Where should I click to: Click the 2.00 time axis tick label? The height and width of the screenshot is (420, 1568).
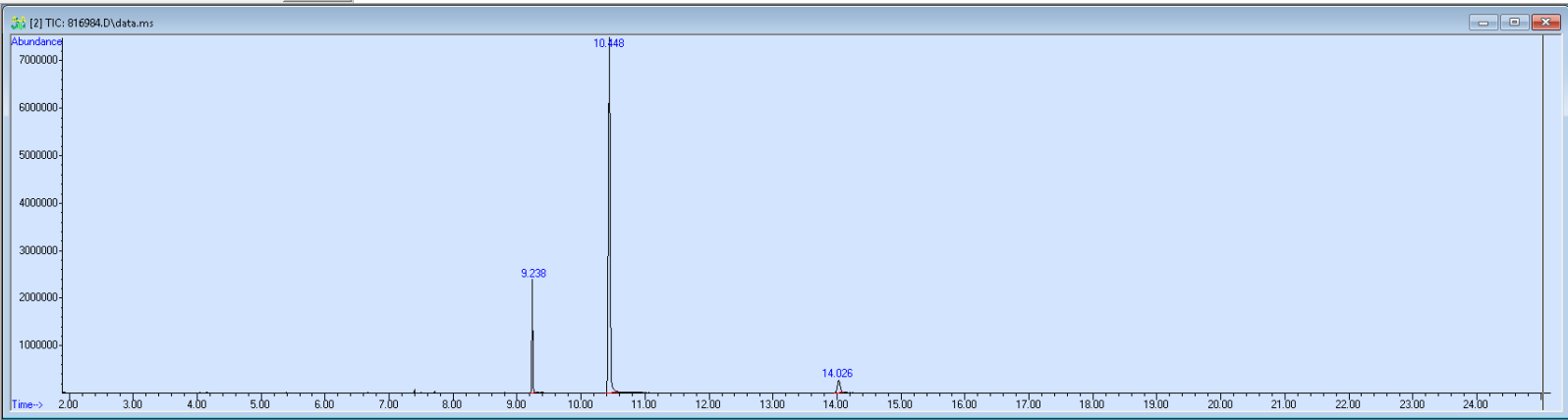click(x=68, y=404)
